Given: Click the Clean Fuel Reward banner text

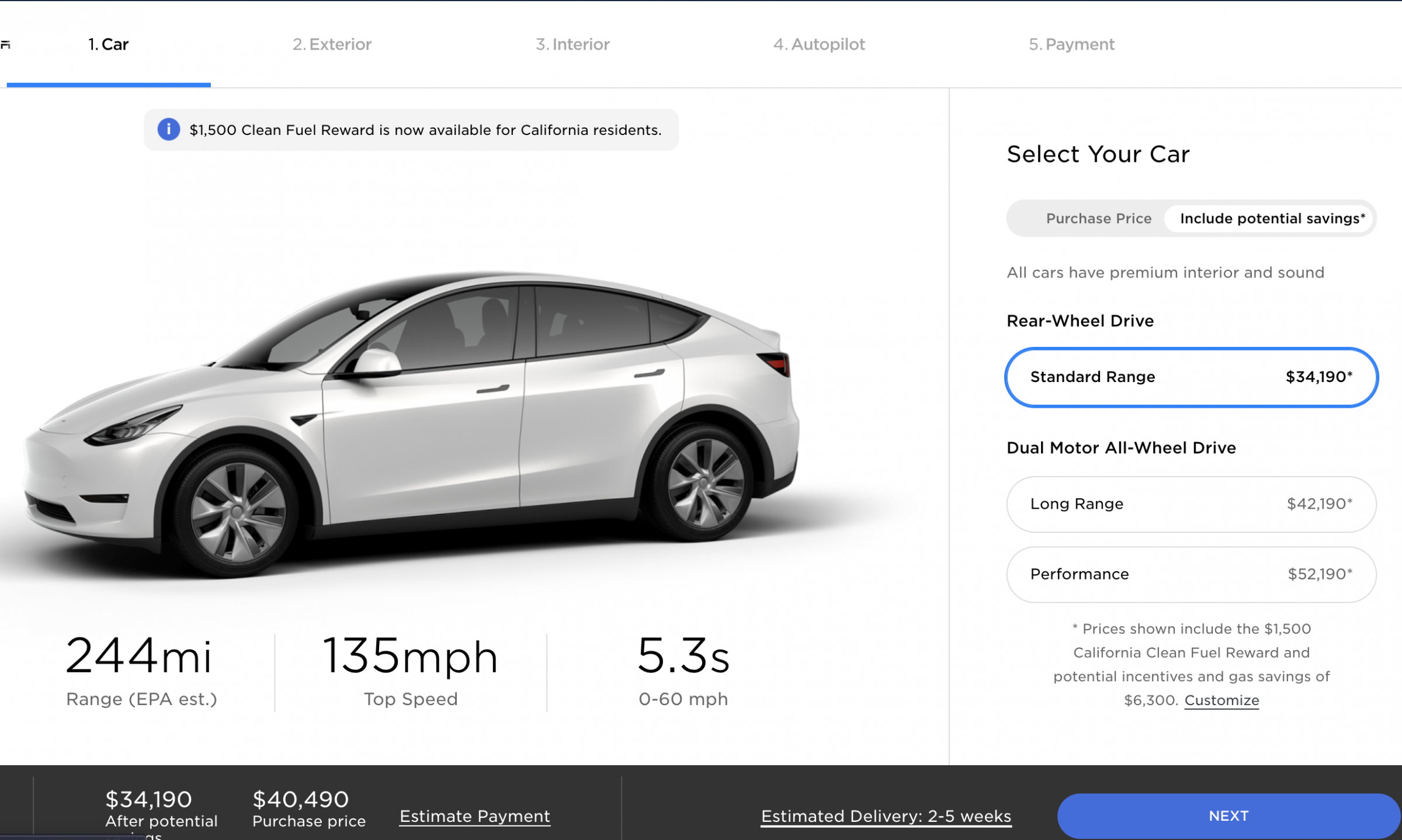Looking at the screenshot, I should click(425, 130).
